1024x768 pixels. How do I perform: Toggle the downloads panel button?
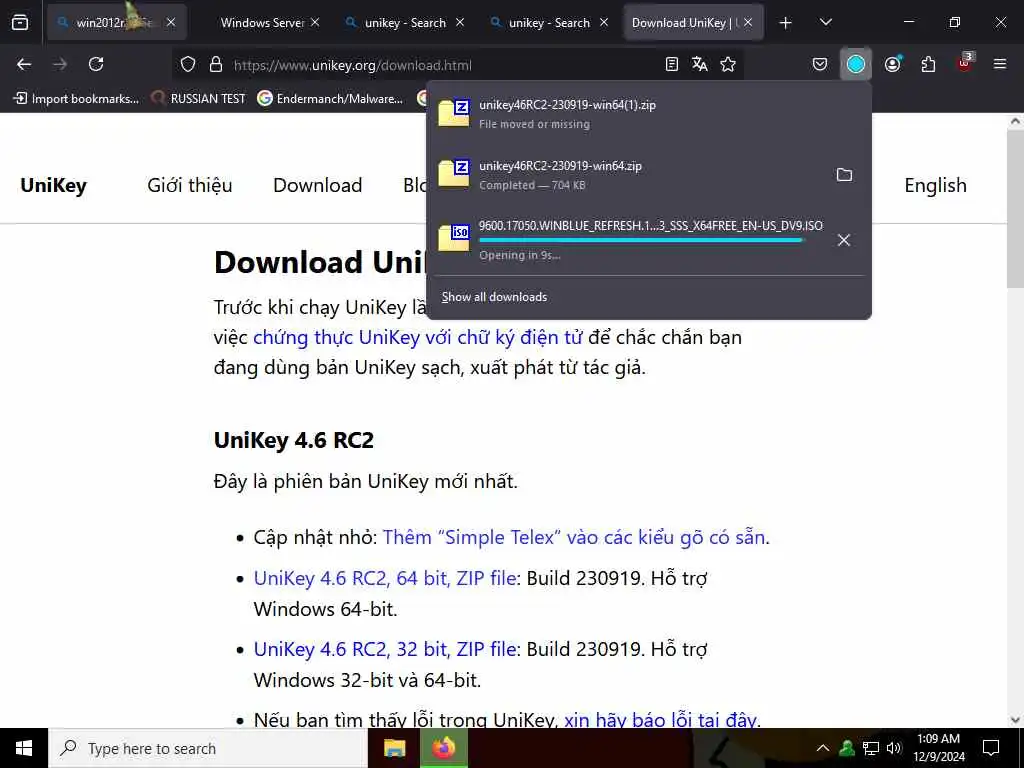tap(856, 64)
